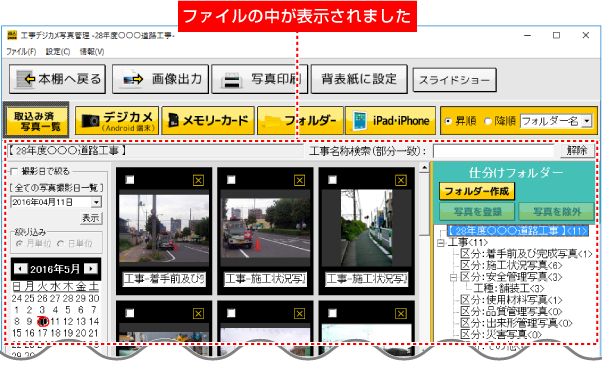Open the 設定(C) menu
This screenshot has width=602, height=366.
coord(58,51)
